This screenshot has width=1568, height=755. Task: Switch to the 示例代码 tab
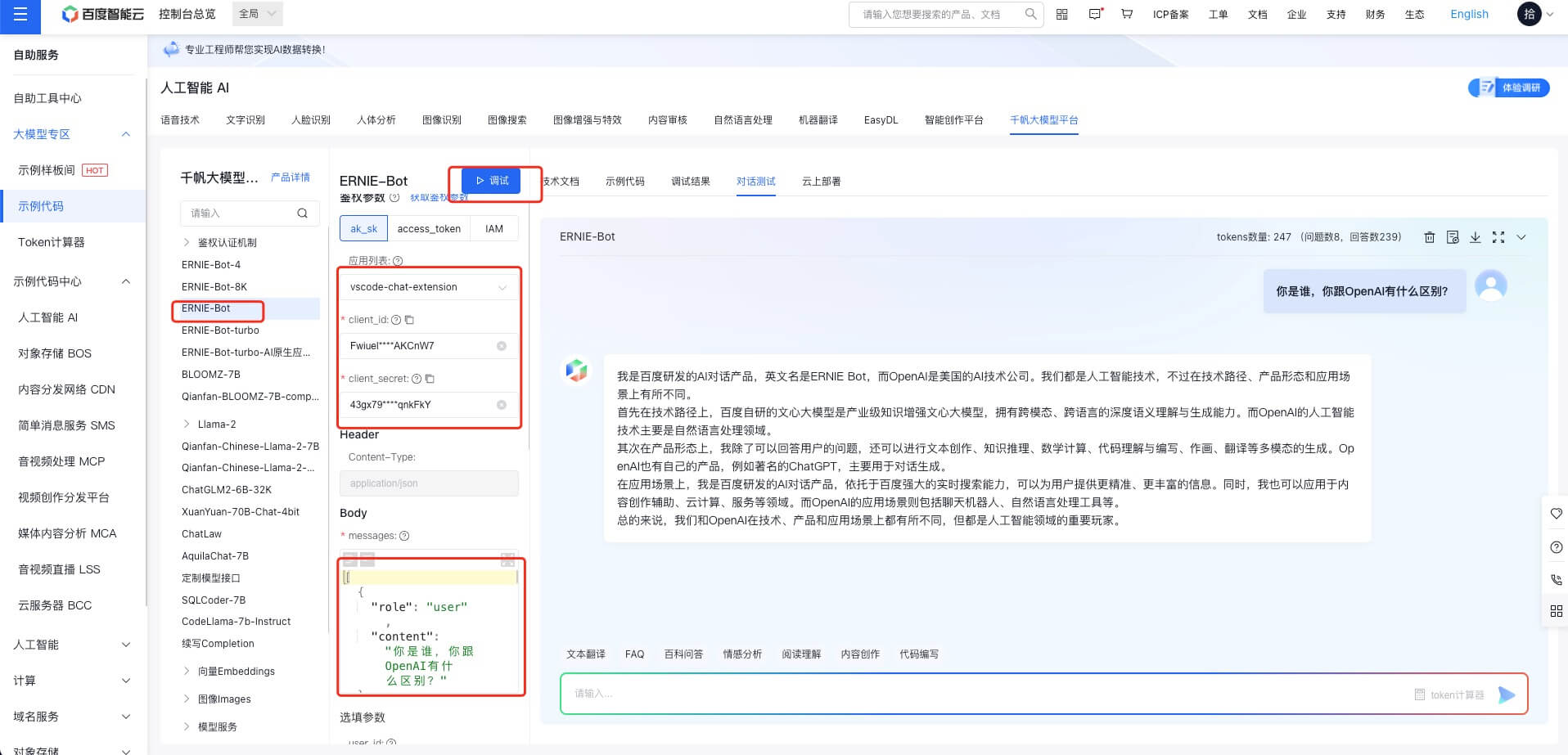click(x=624, y=182)
